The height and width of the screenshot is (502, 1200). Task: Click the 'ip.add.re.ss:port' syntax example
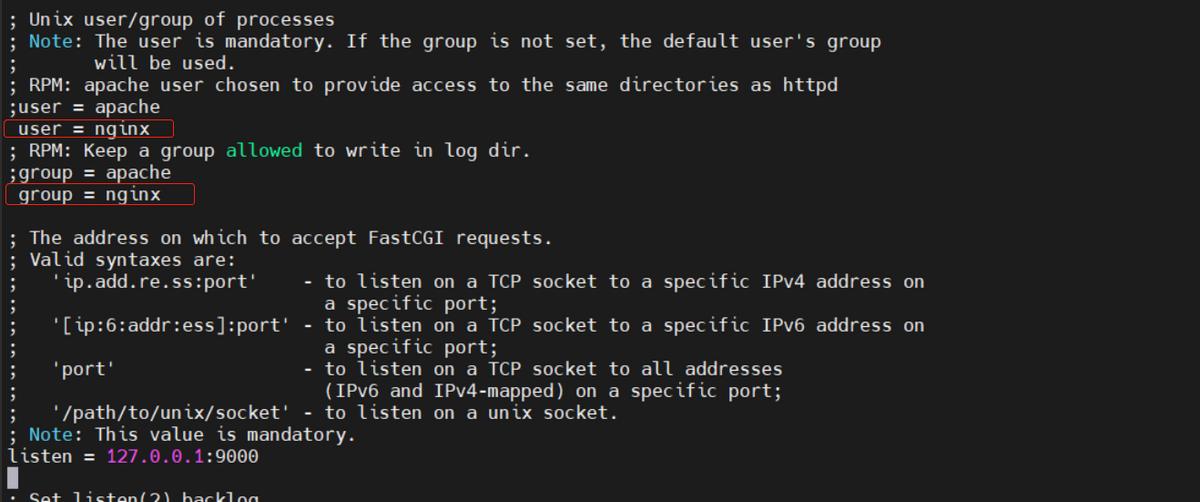pos(155,282)
